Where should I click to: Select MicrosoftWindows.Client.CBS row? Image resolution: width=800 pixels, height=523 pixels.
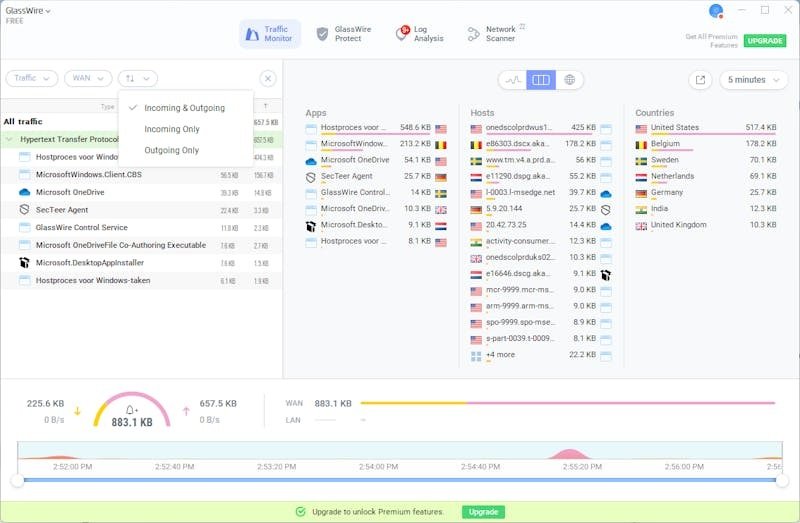141,175
